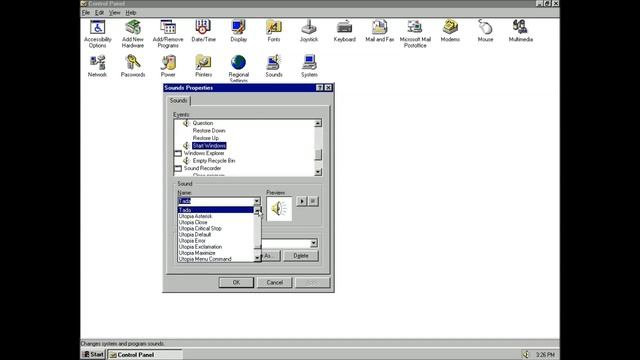
Task: Select the Windows Explorer events group
Action: [204, 153]
